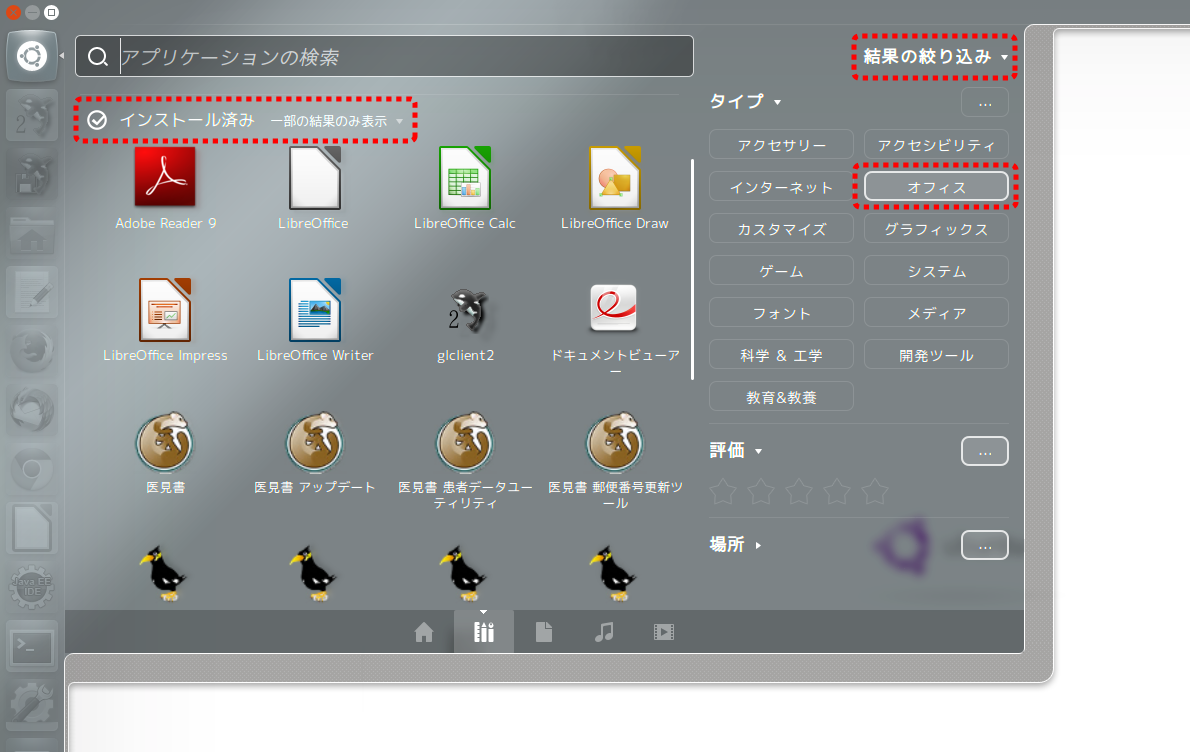Expand 一部の結果のみ表示 for installed apps
The width and height of the screenshot is (1190, 752).
(336, 121)
